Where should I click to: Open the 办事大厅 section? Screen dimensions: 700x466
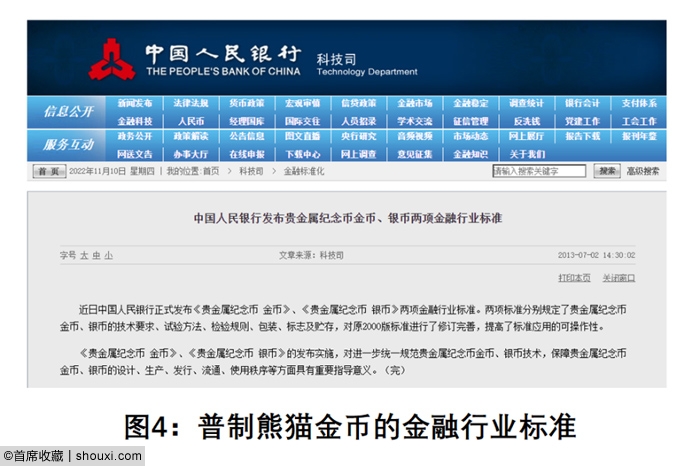[191, 154]
